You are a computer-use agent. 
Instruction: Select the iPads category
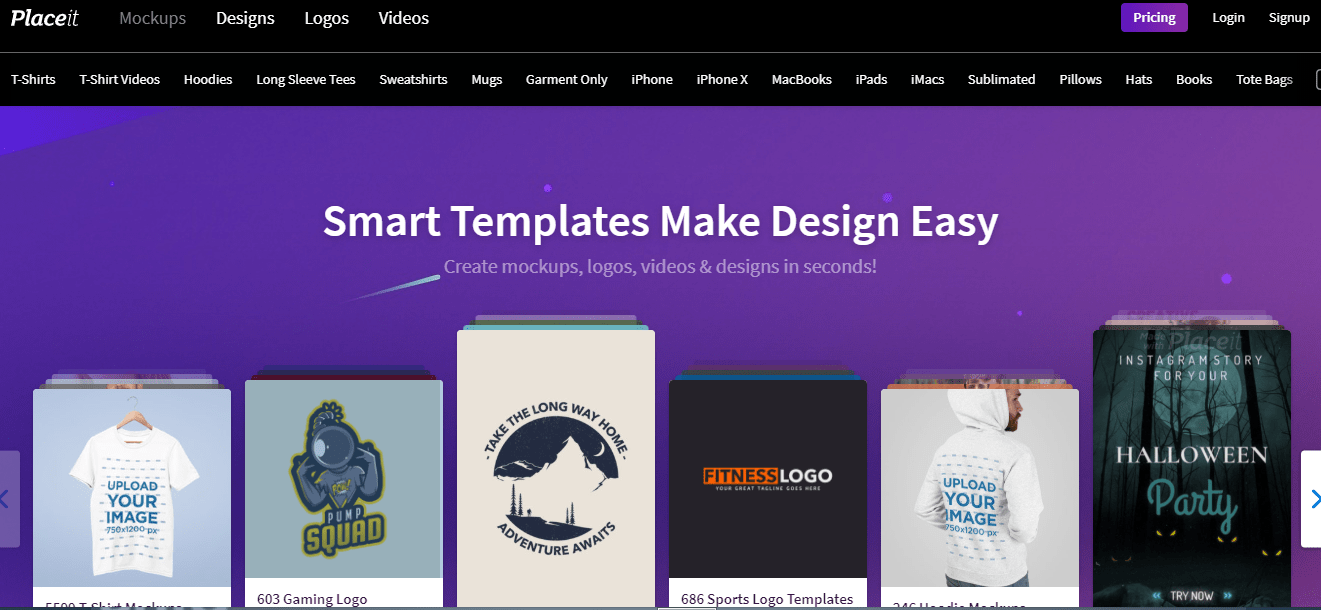pyautogui.click(x=871, y=80)
